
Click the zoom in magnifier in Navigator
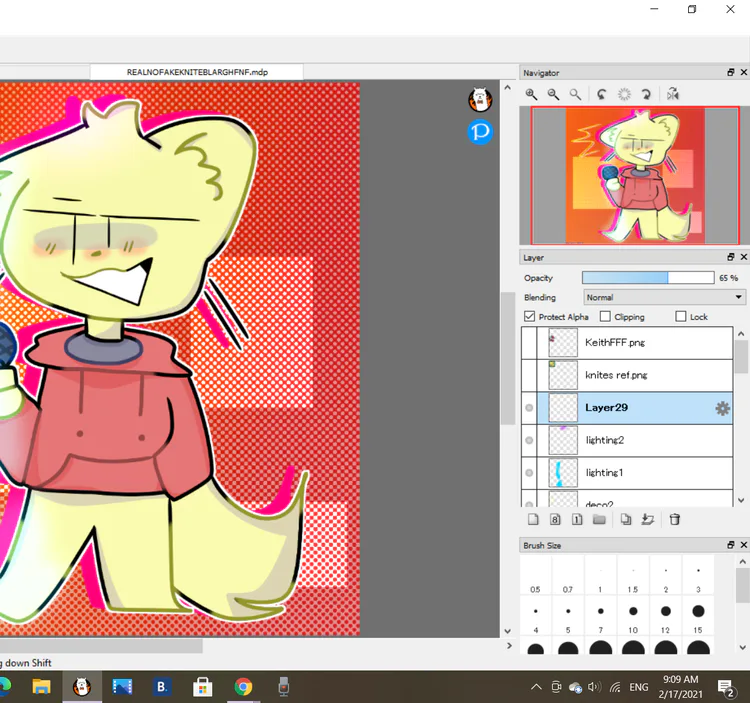click(x=531, y=94)
